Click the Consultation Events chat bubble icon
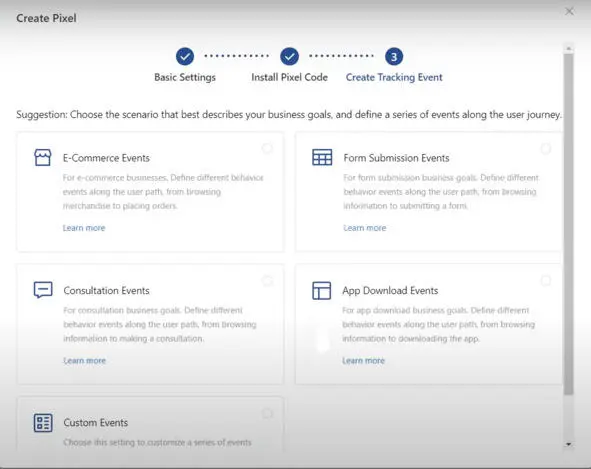 pos(43,290)
